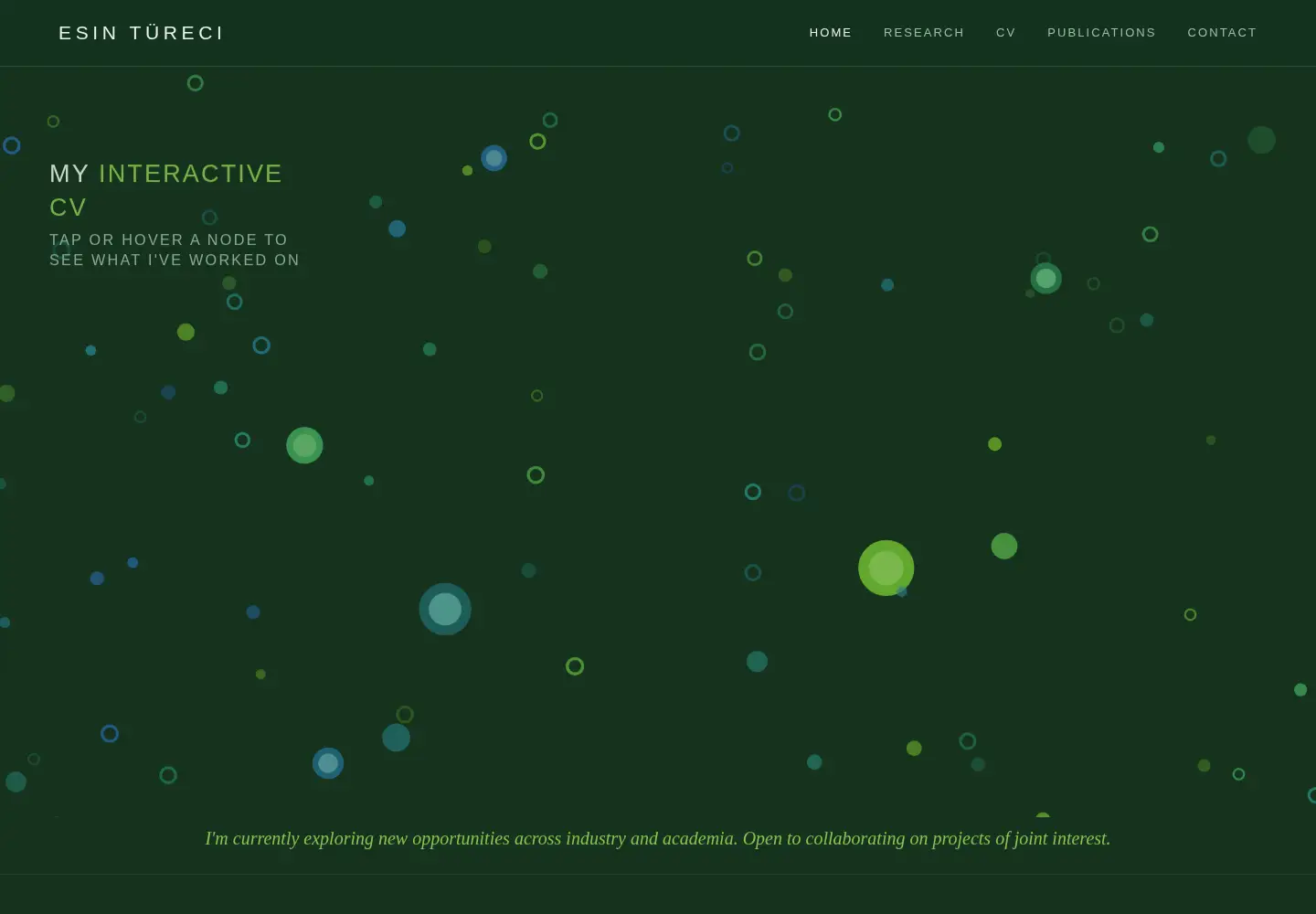Open the RESEARCH page

coord(923,33)
